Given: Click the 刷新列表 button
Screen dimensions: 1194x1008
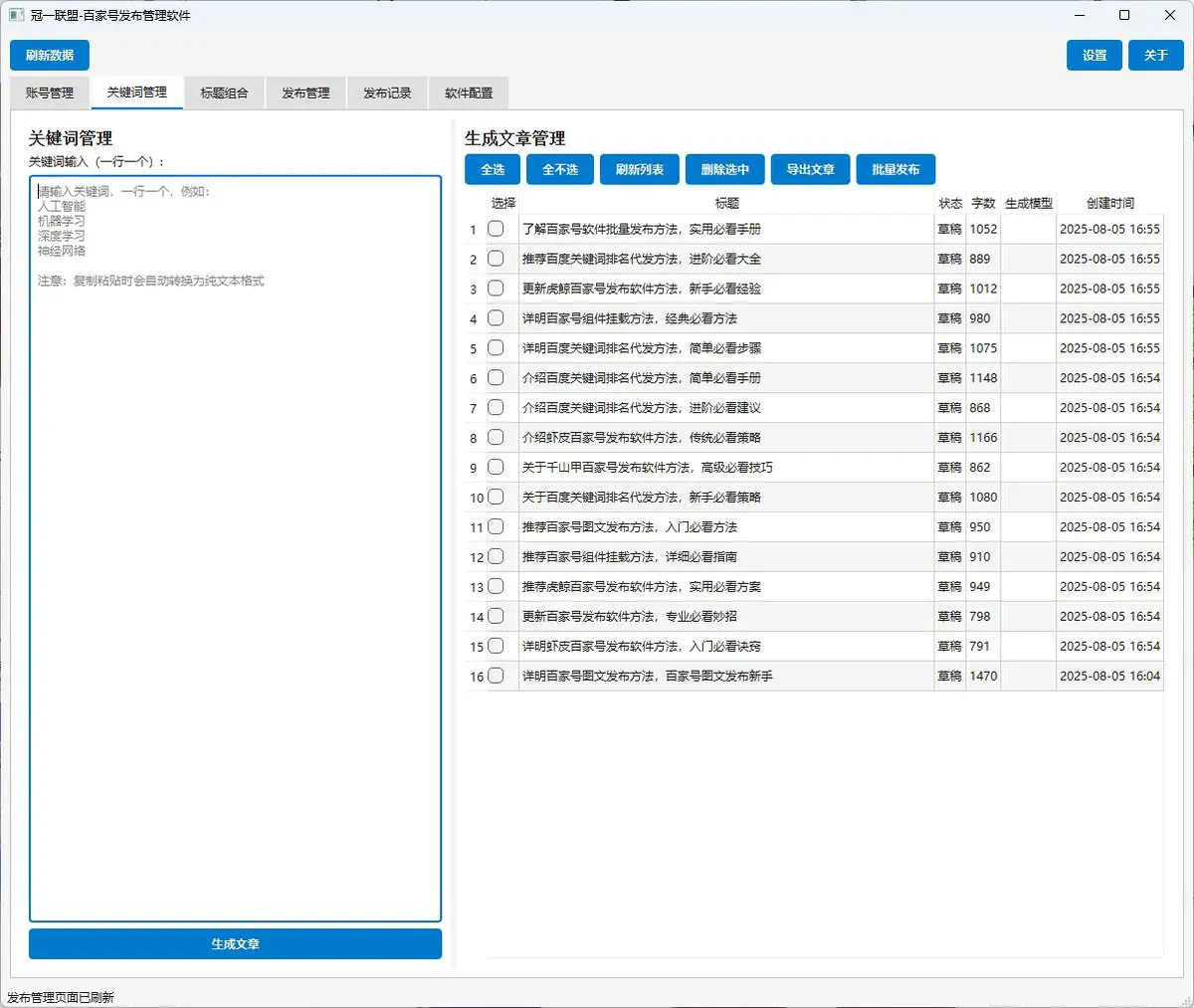Looking at the screenshot, I should point(639,169).
